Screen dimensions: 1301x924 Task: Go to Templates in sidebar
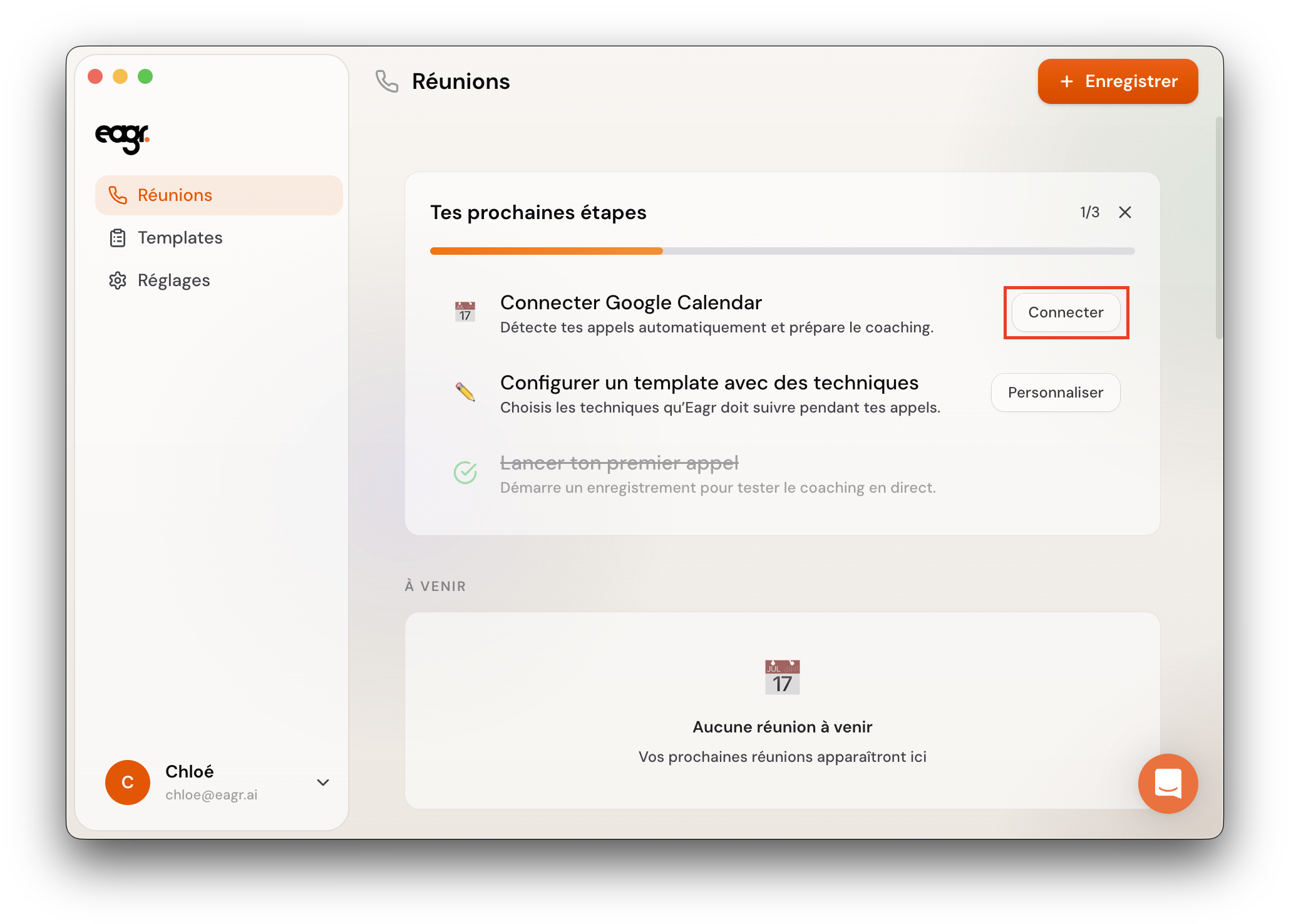[180, 238]
